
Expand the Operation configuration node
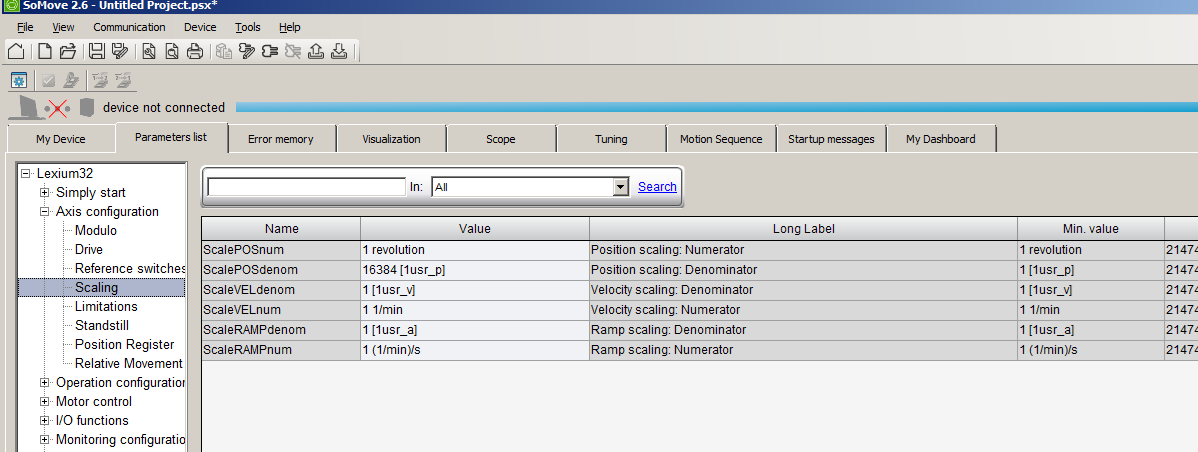(44, 383)
